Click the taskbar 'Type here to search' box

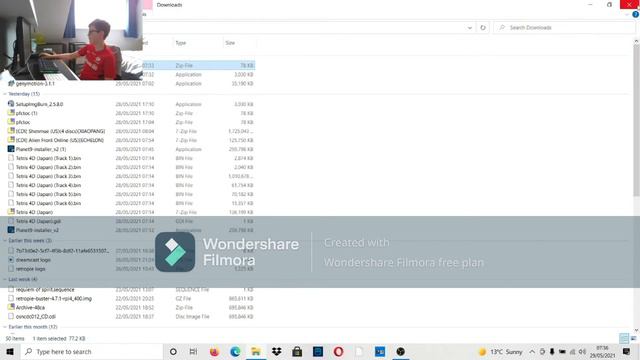point(92,351)
